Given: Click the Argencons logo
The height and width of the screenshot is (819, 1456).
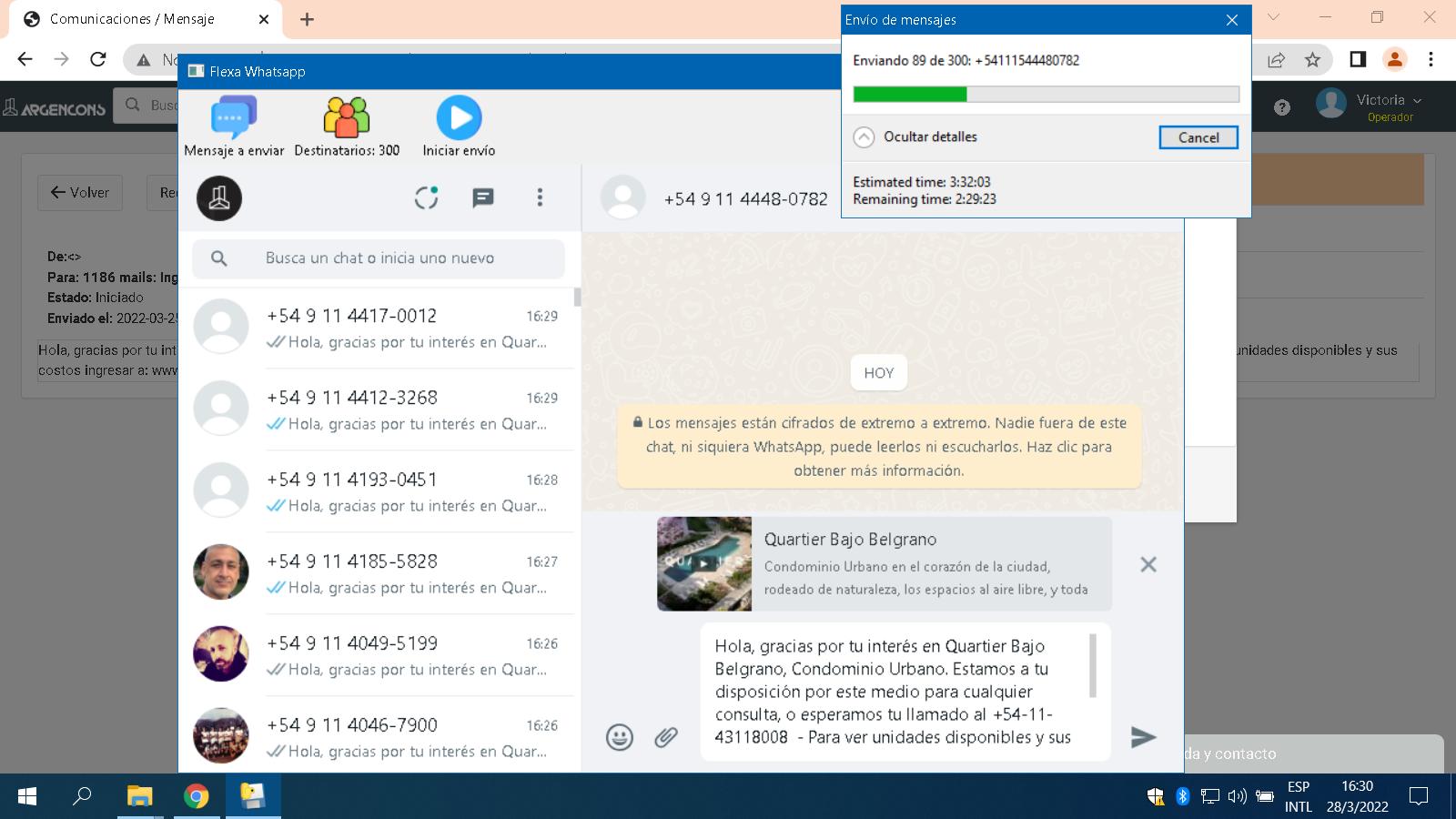Looking at the screenshot, I should (55, 107).
